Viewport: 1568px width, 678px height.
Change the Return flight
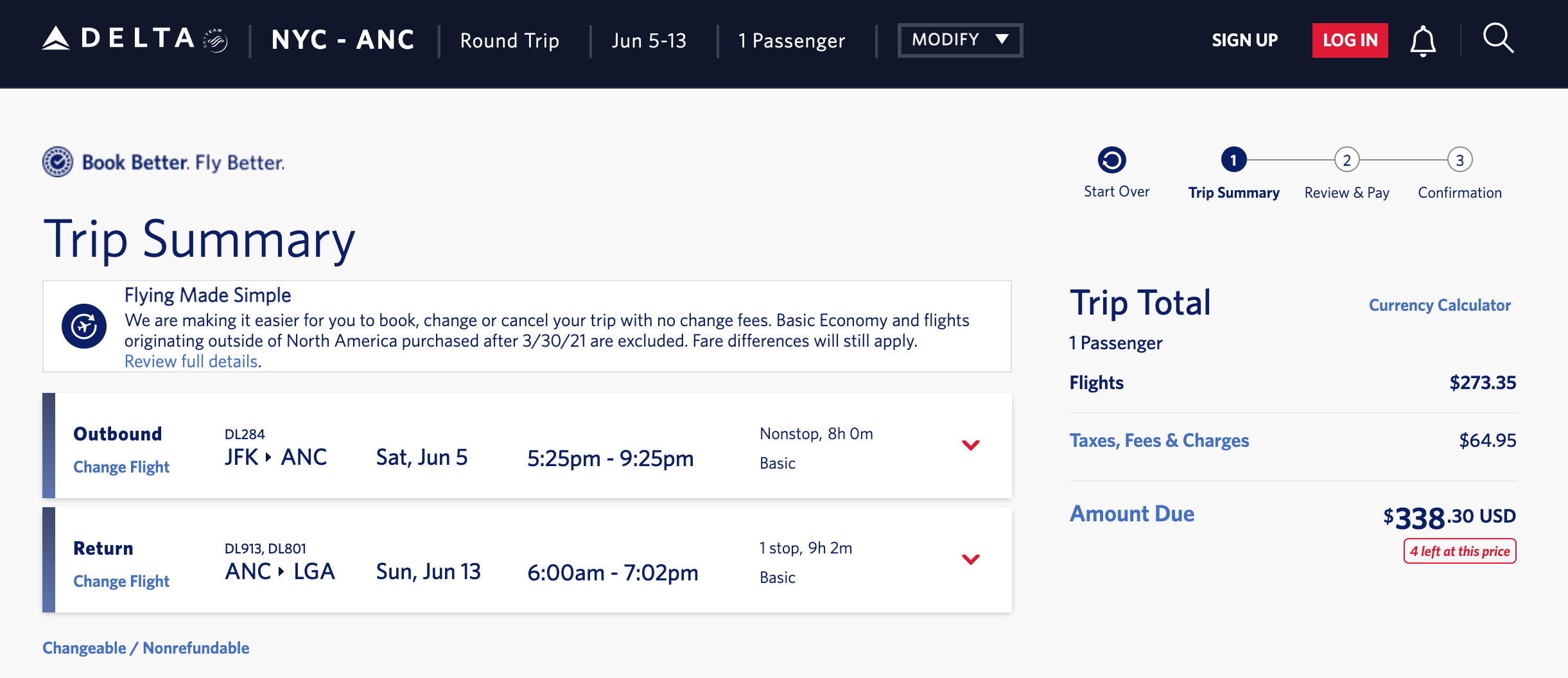[x=121, y=581]
